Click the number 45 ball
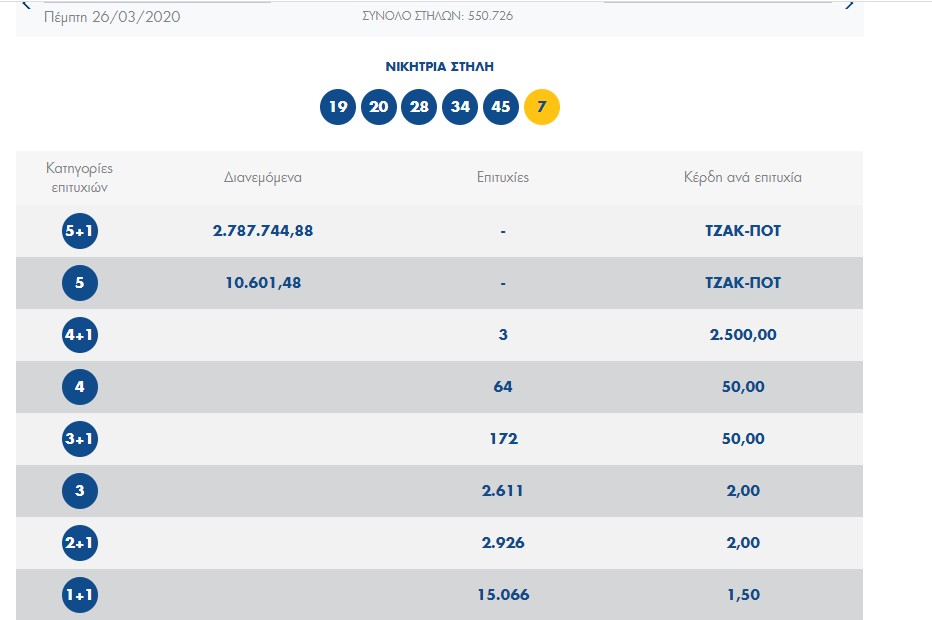The width and height of the screenshot is (932, 620). click(501, 107)
